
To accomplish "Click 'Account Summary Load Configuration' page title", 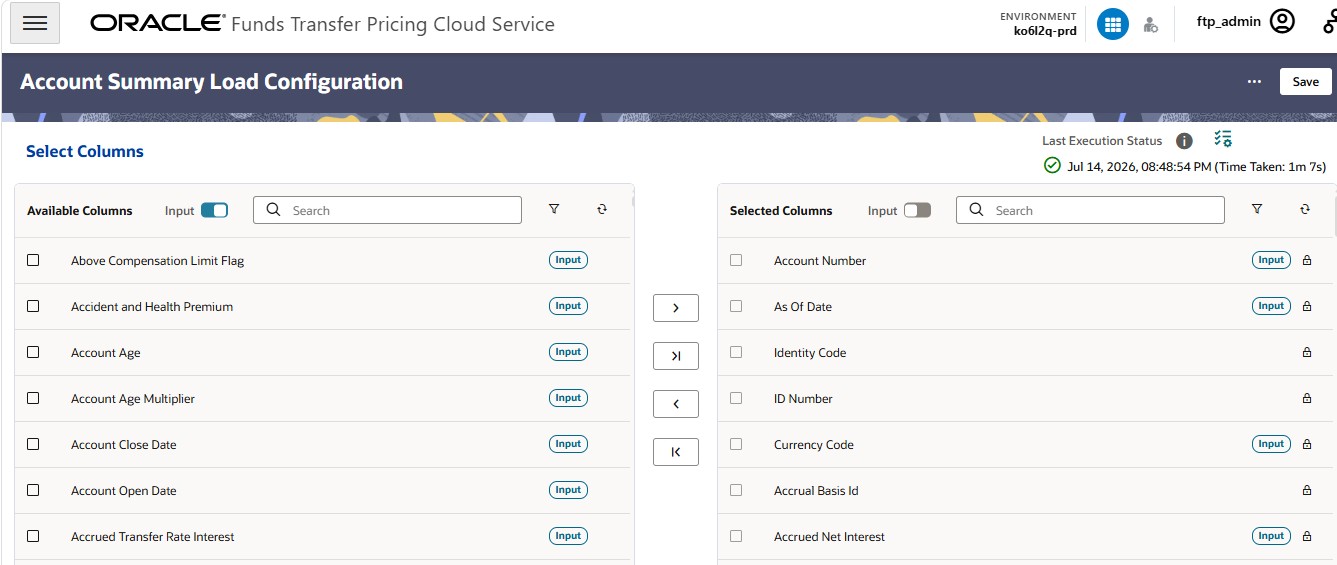I will pyautogui.click(x=211, y=82).
